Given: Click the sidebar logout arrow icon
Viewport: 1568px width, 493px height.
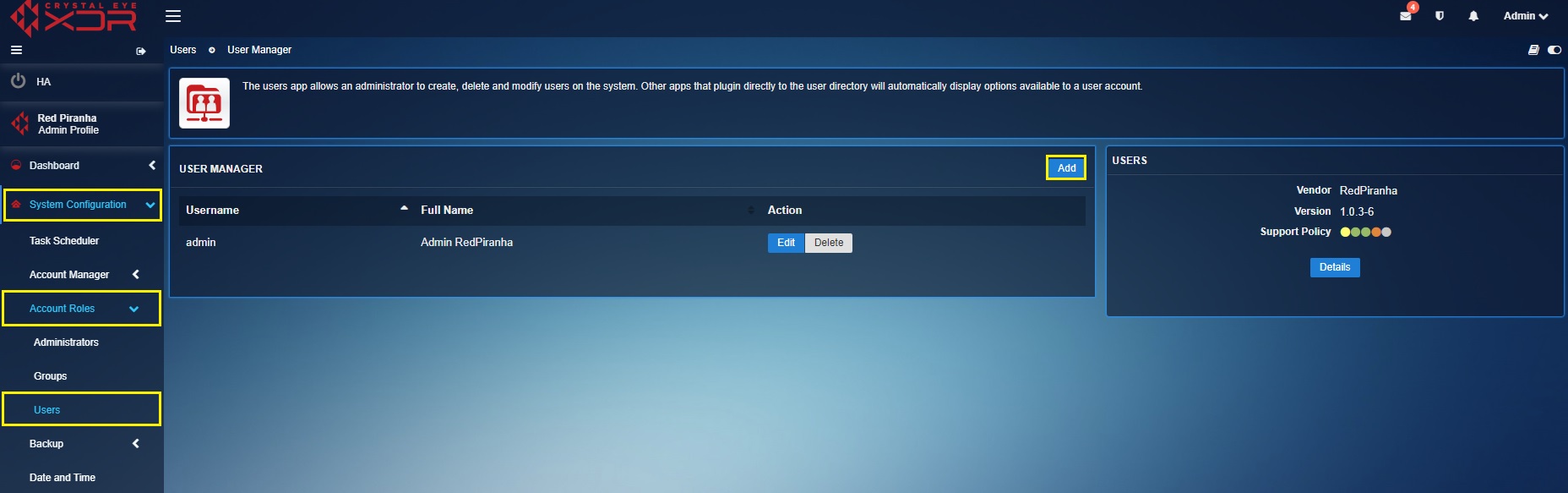Looking at the screenshot, I should coord(141,52).
